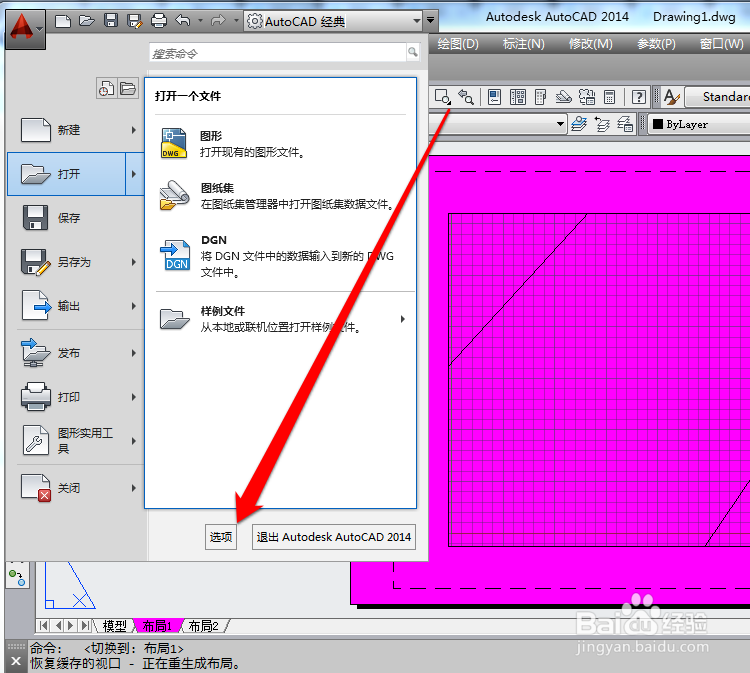
Task: Expand the 样例文件 submenu arrow
Action: click(x=403, y=319)
